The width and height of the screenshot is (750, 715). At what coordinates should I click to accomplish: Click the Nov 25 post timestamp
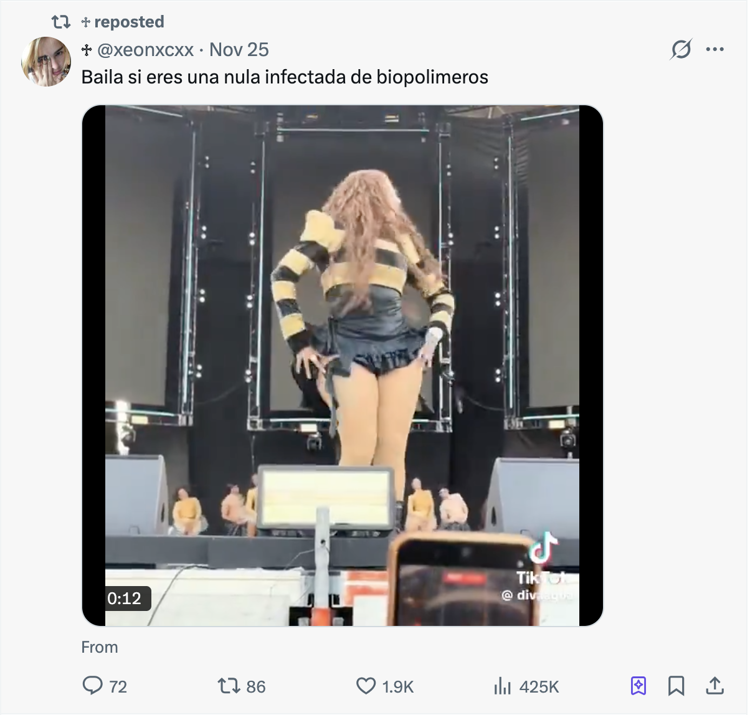(x=239, y=49)
